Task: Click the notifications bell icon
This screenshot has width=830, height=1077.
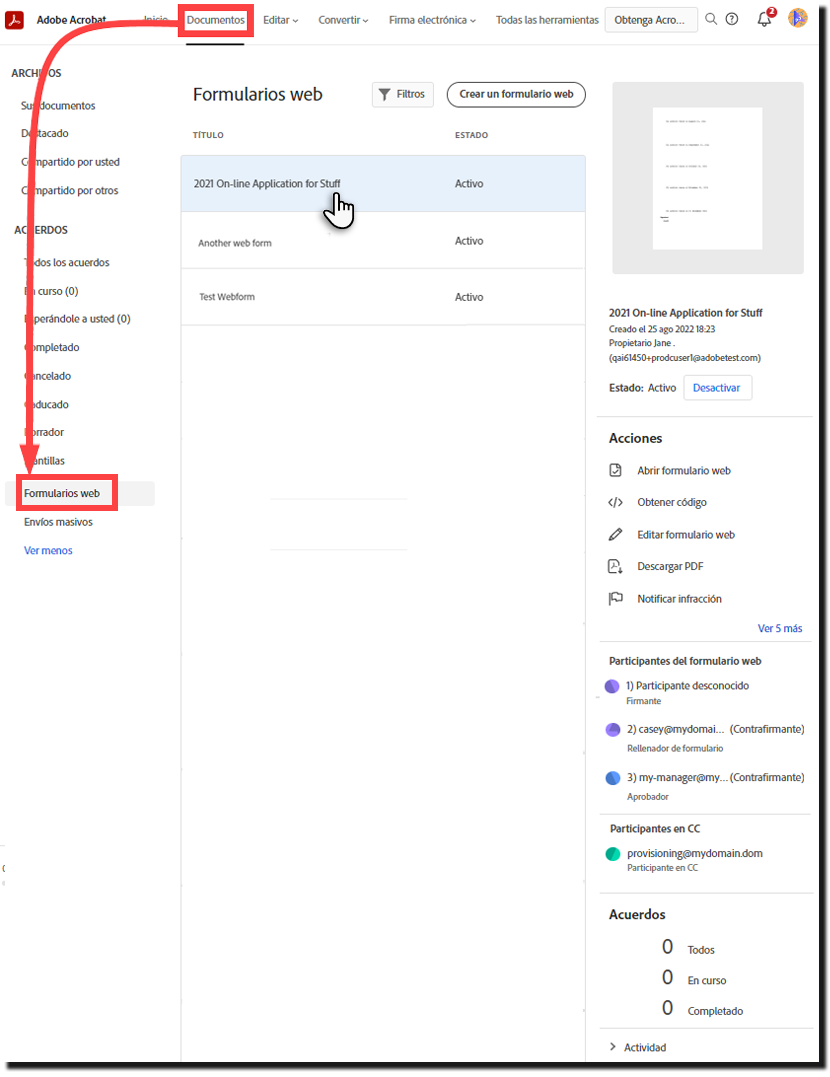Action: click(x=763, y=19)
